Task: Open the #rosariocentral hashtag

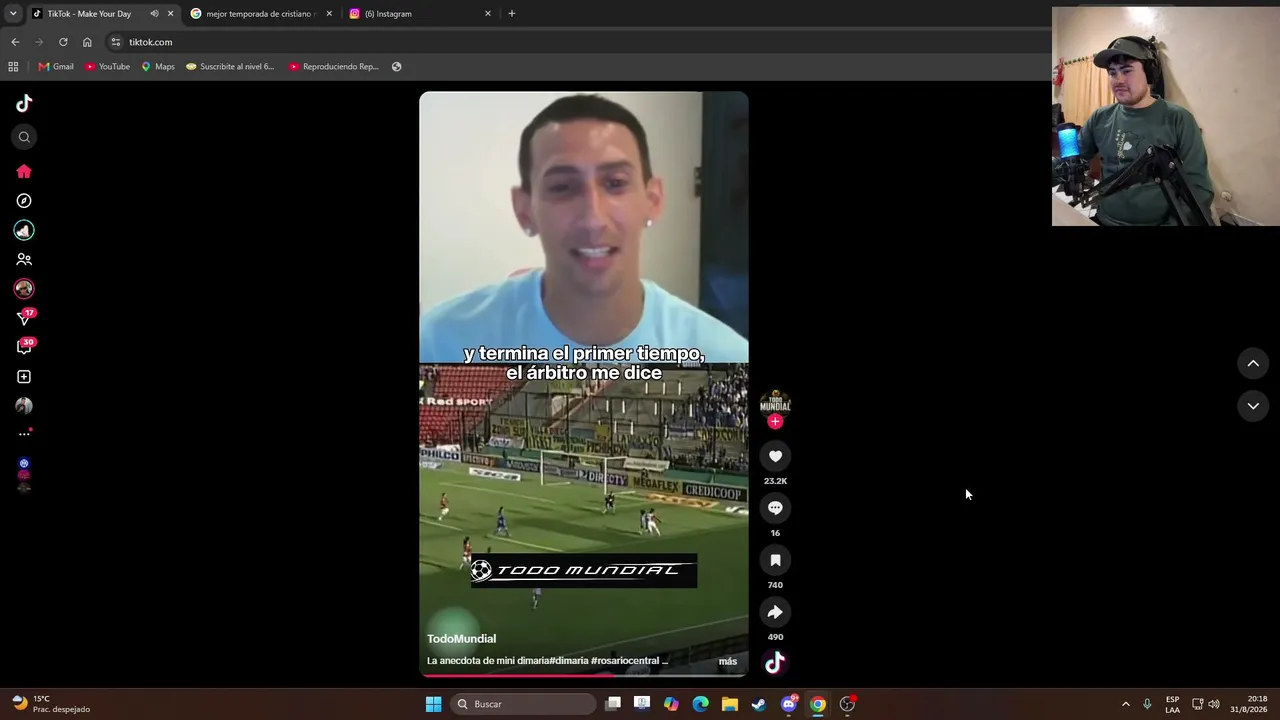Action: coord(624,661)
